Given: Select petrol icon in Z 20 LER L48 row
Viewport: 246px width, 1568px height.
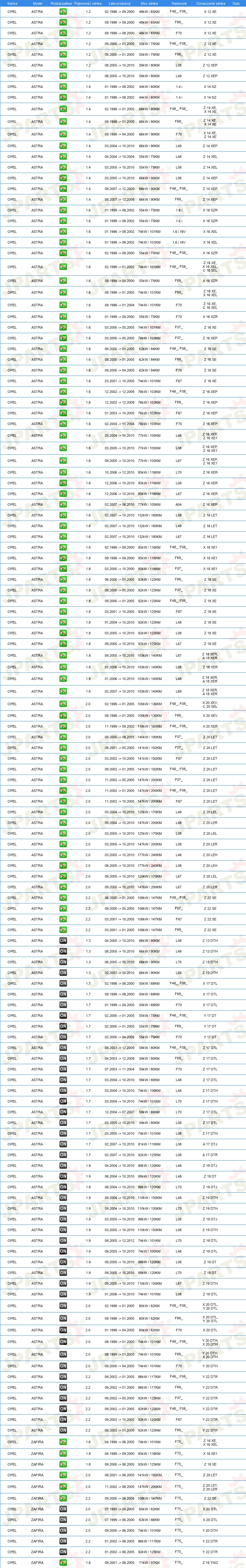Looking at the screenshot, I should click(x=63, y=823).
